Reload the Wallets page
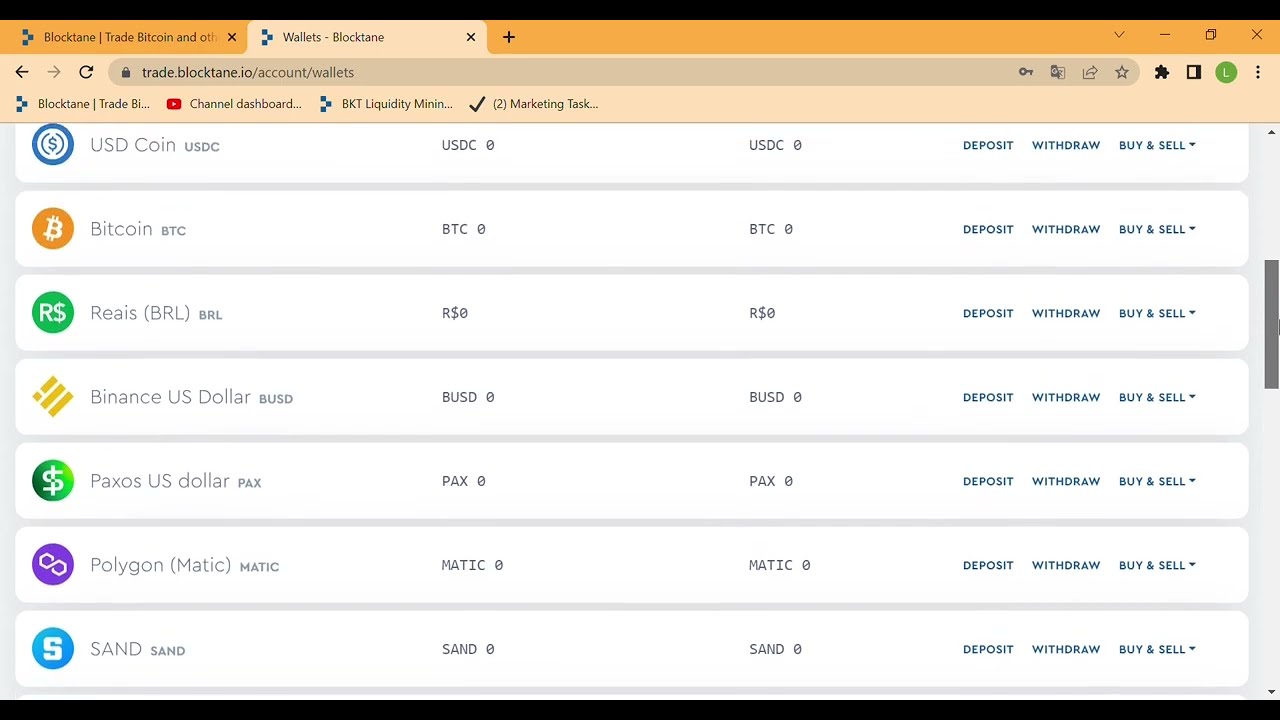This screenshot has width=1280, height=720. 86,72
